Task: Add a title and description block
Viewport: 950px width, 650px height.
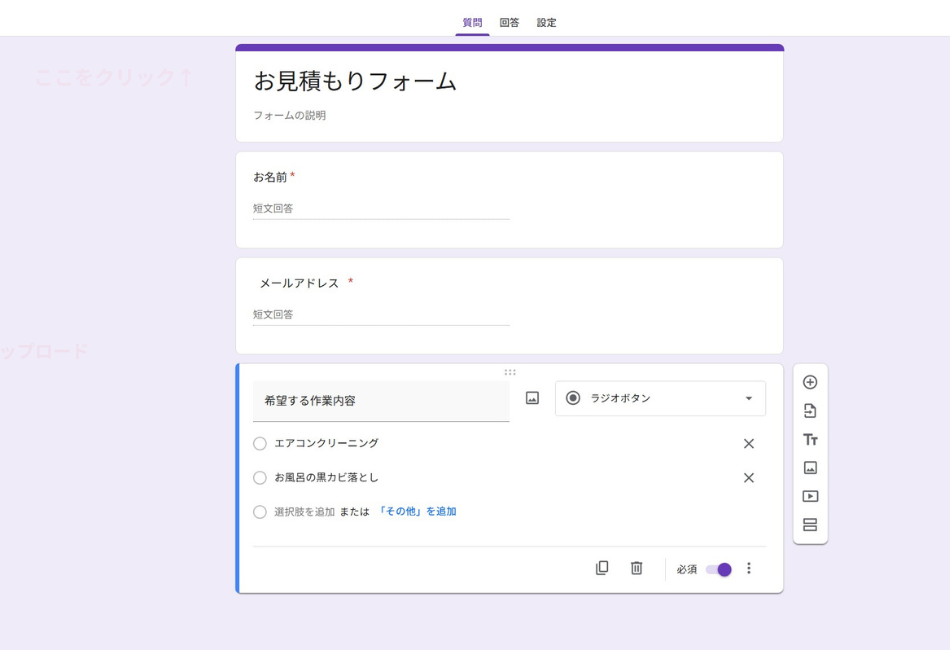Action: click(x=810, y=440)
